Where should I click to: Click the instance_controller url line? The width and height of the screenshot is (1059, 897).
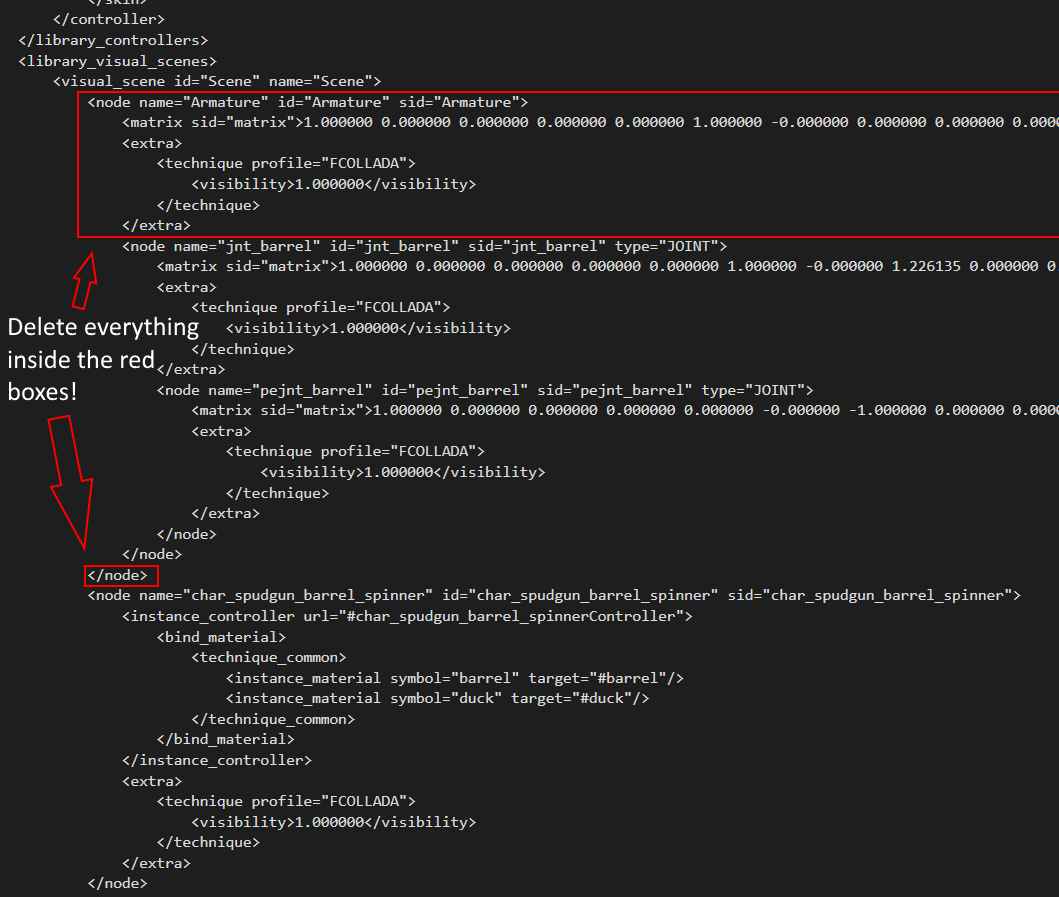407,616
